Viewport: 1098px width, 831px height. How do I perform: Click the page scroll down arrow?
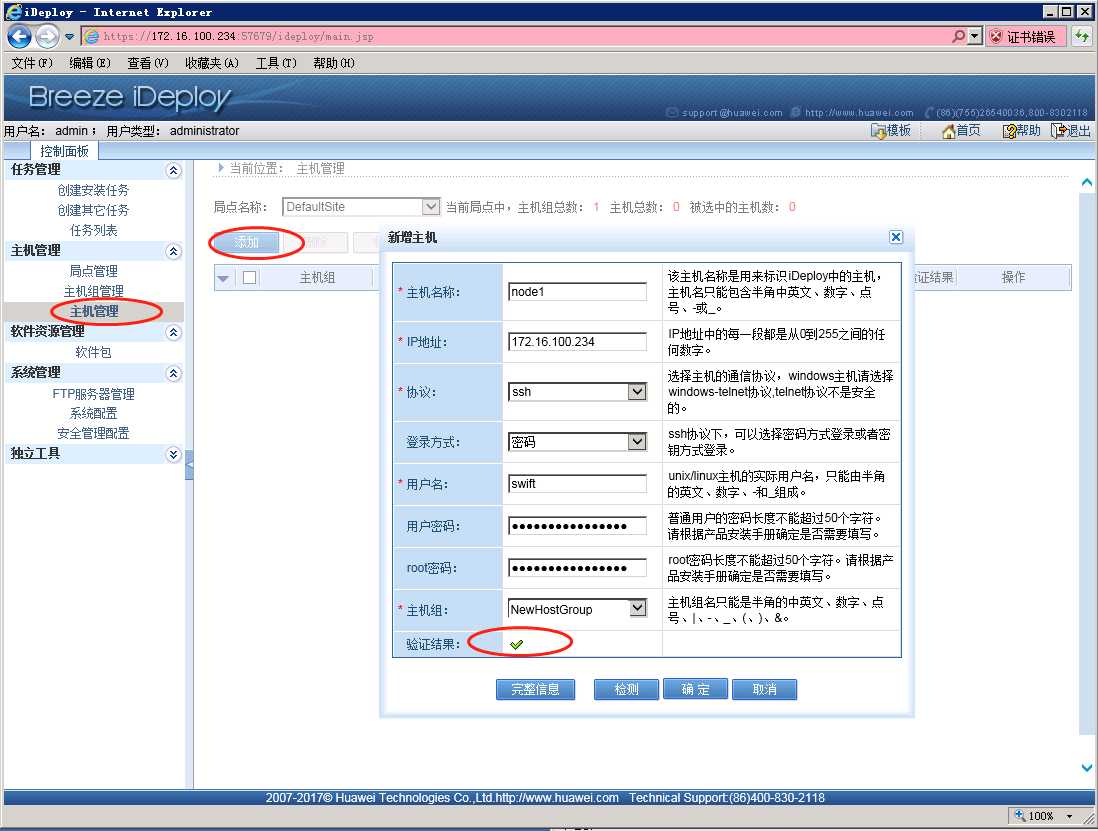pos(1087,768)
